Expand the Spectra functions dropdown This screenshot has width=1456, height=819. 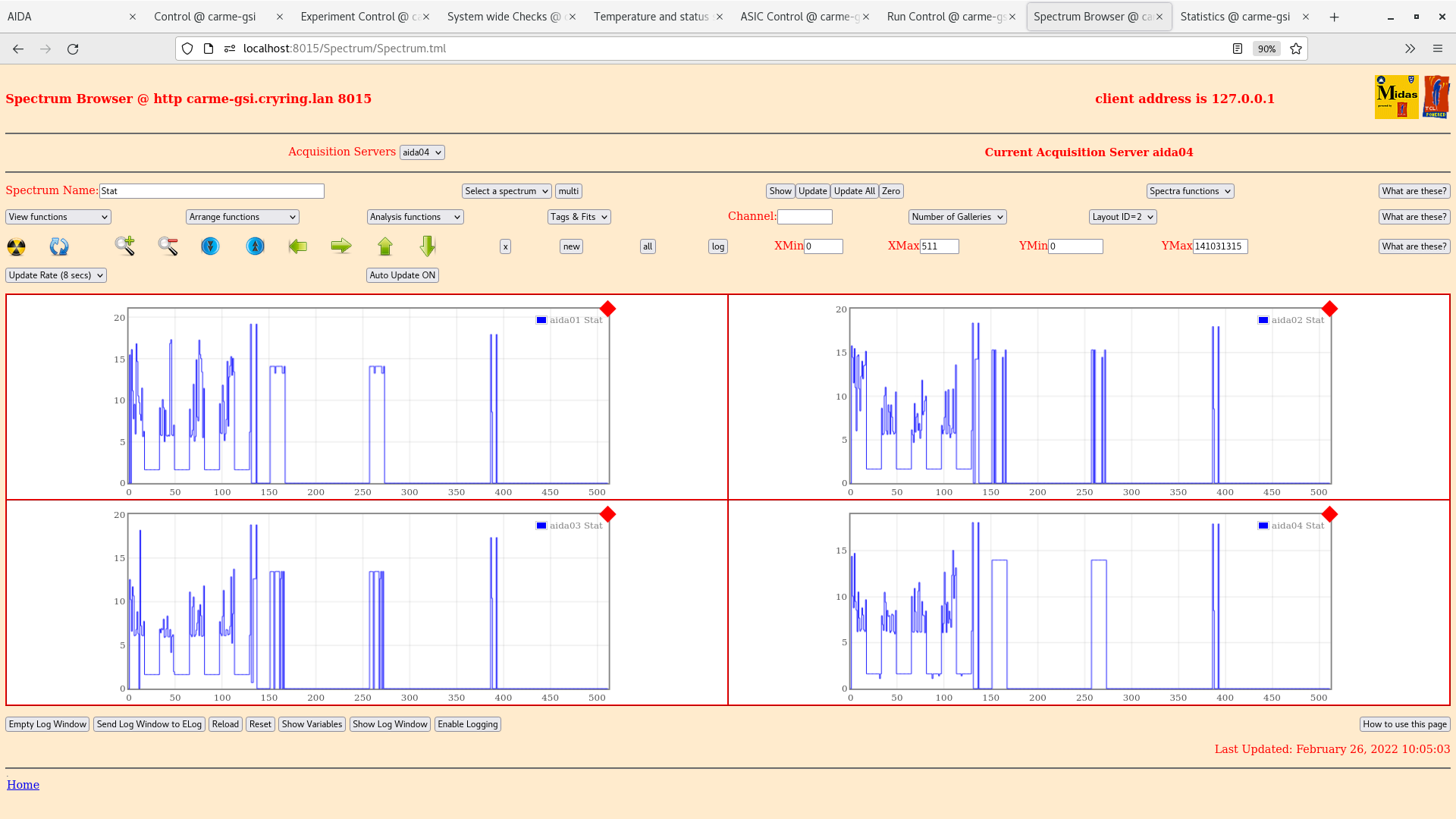(x=1191, y=191)
